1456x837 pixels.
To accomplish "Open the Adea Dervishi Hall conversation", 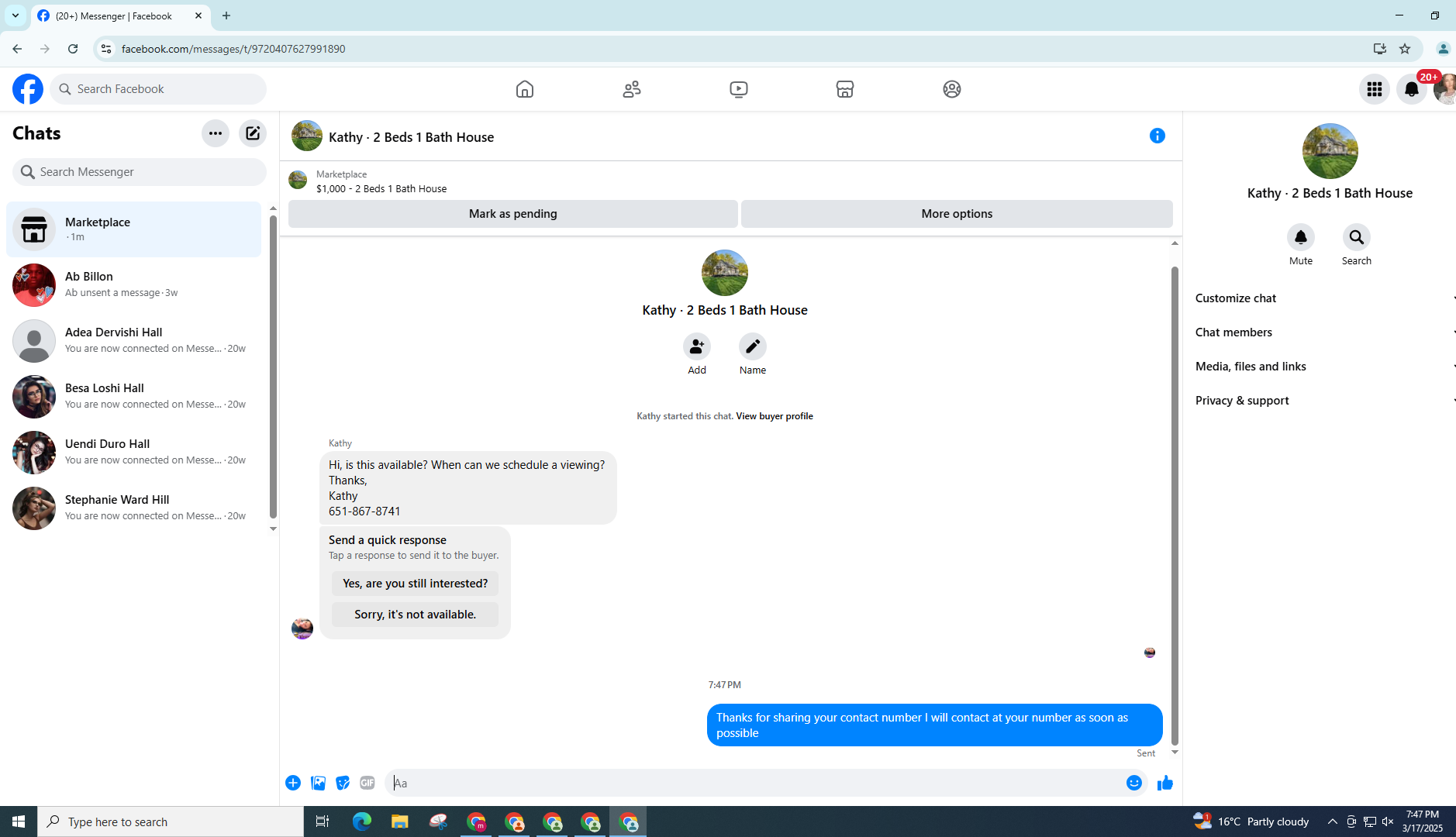I will (x=134, y=340).
